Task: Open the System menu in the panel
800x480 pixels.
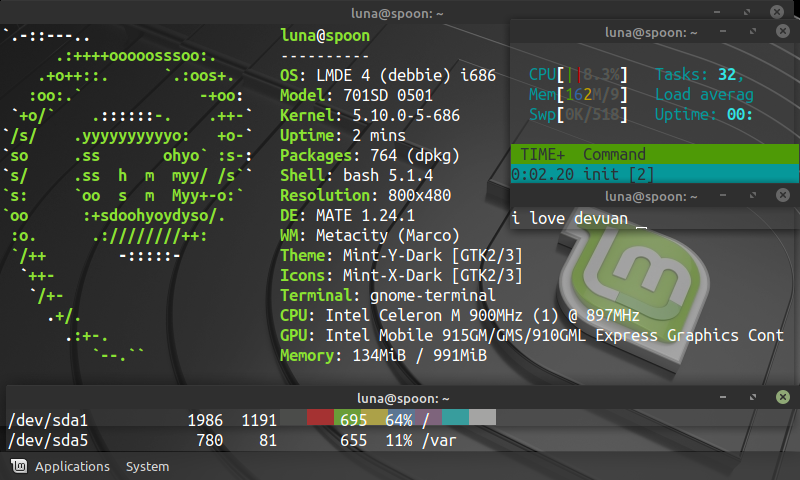Action: coord(147,467)
